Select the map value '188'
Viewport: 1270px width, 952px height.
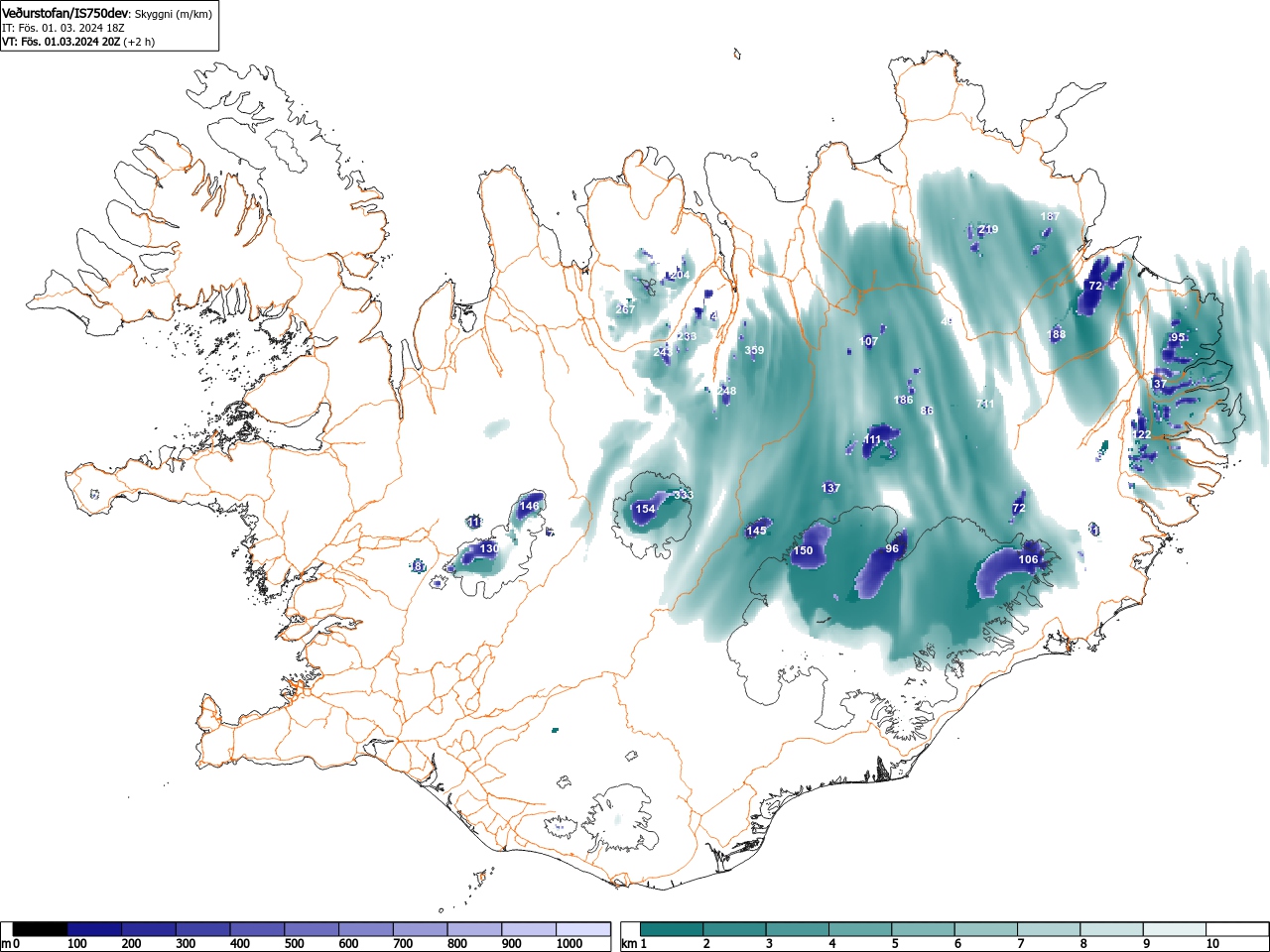[1057, 334]
